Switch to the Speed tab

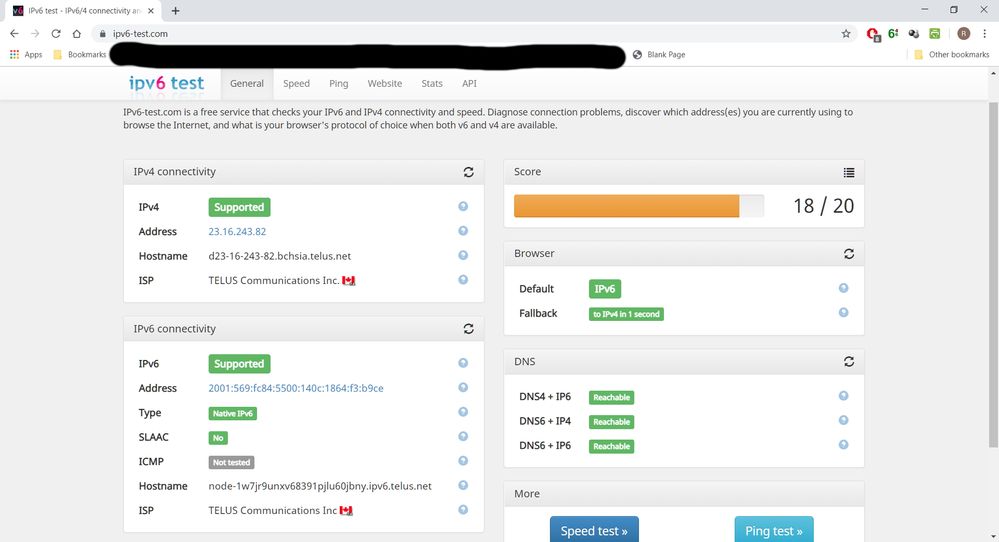tap(296, 84)
